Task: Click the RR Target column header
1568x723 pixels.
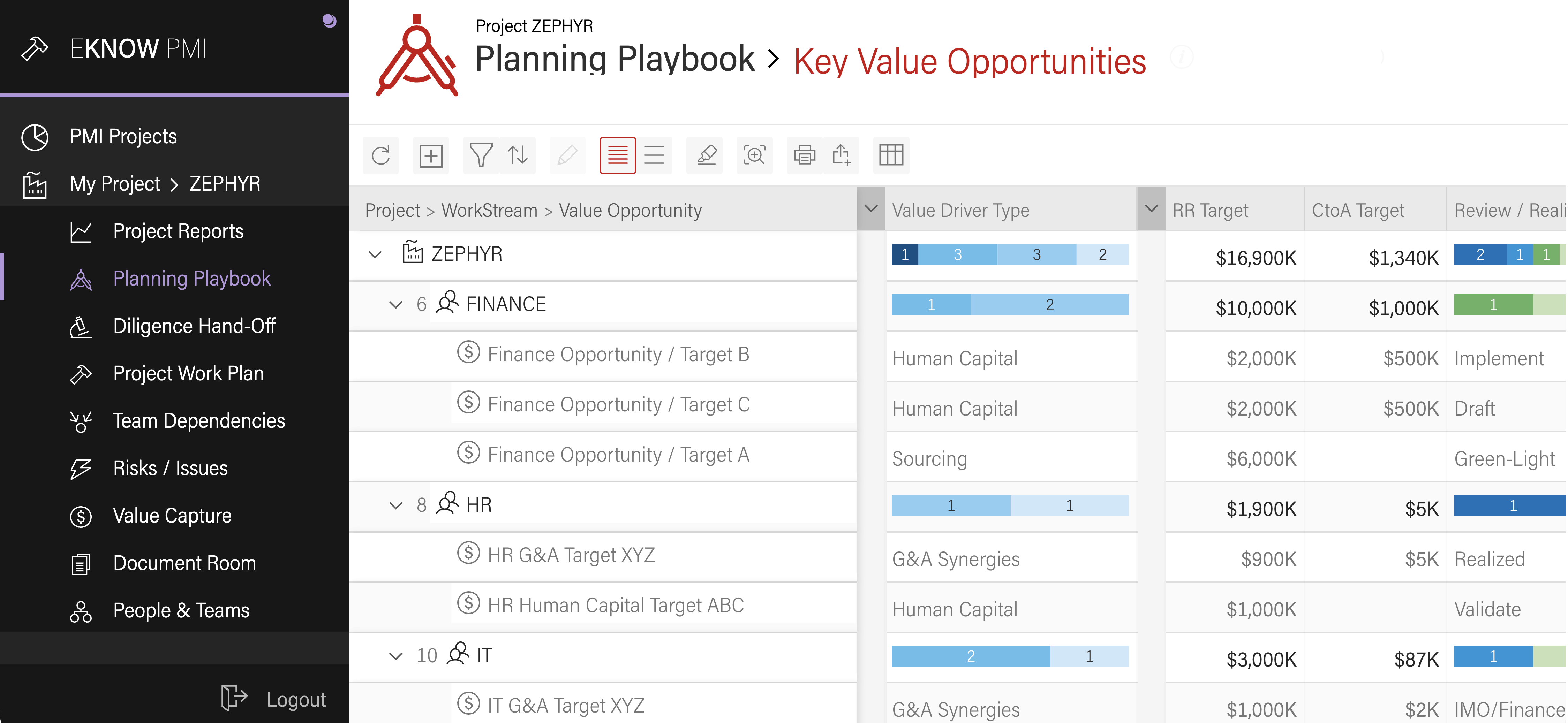Action: pos(1210,211)
